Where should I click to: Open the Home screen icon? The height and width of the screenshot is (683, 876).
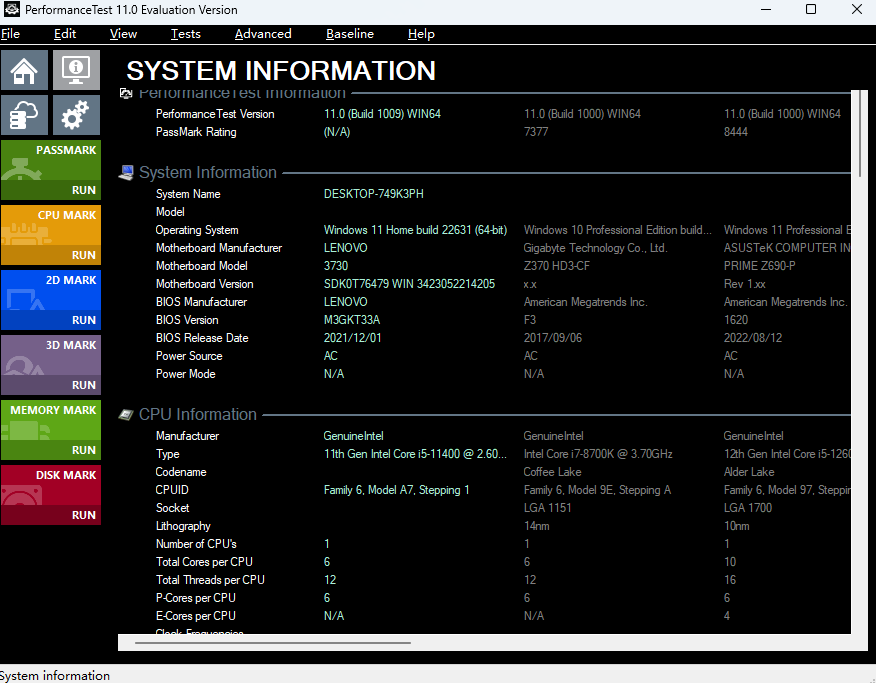coord(24,70)
